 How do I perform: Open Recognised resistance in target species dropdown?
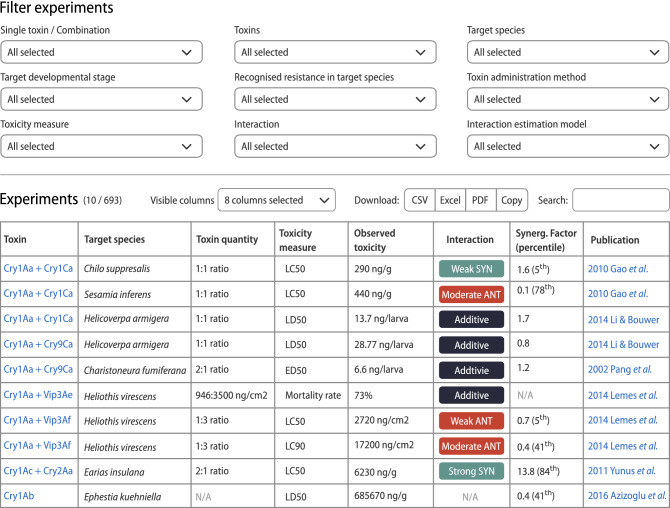click(334, 99)
